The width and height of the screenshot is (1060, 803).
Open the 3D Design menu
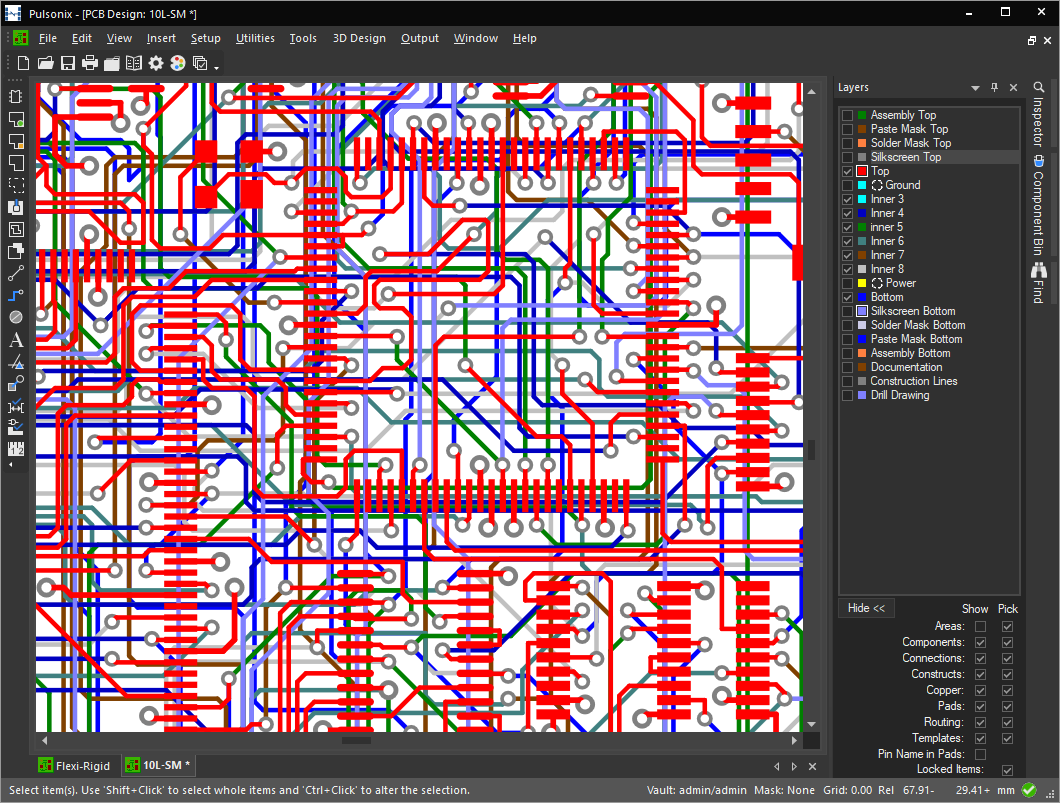[x=359, y=39]
